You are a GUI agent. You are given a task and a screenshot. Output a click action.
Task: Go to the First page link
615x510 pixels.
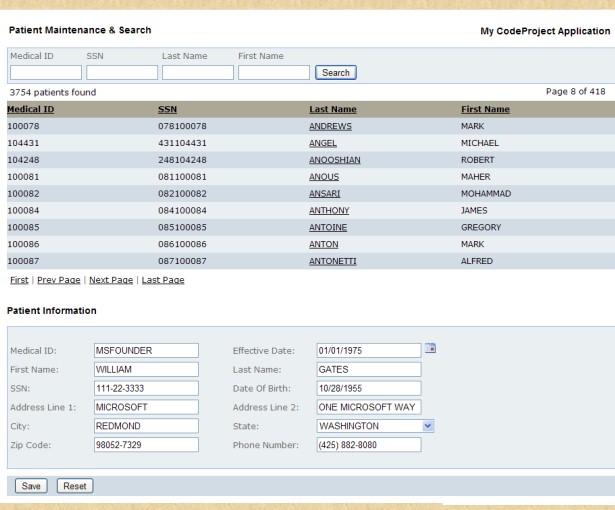tap(19, 280)
